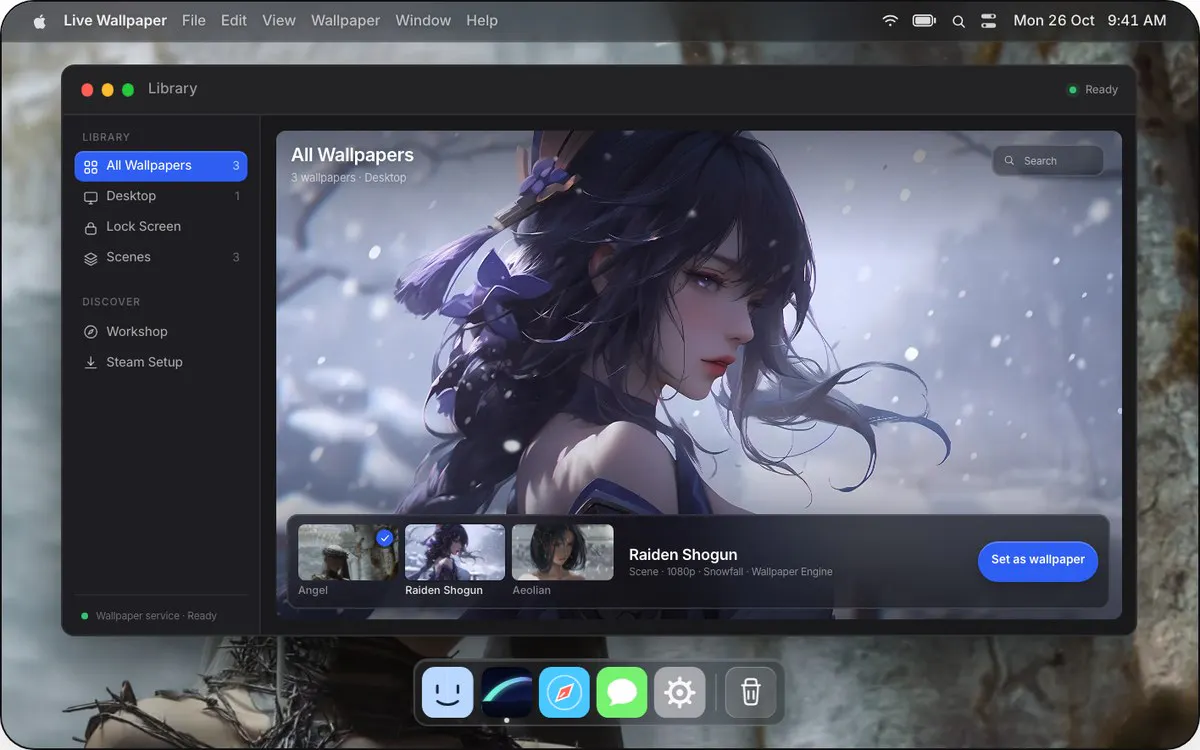Show the Scenes category
This screenshot has width=1200, height=750.
161,257
